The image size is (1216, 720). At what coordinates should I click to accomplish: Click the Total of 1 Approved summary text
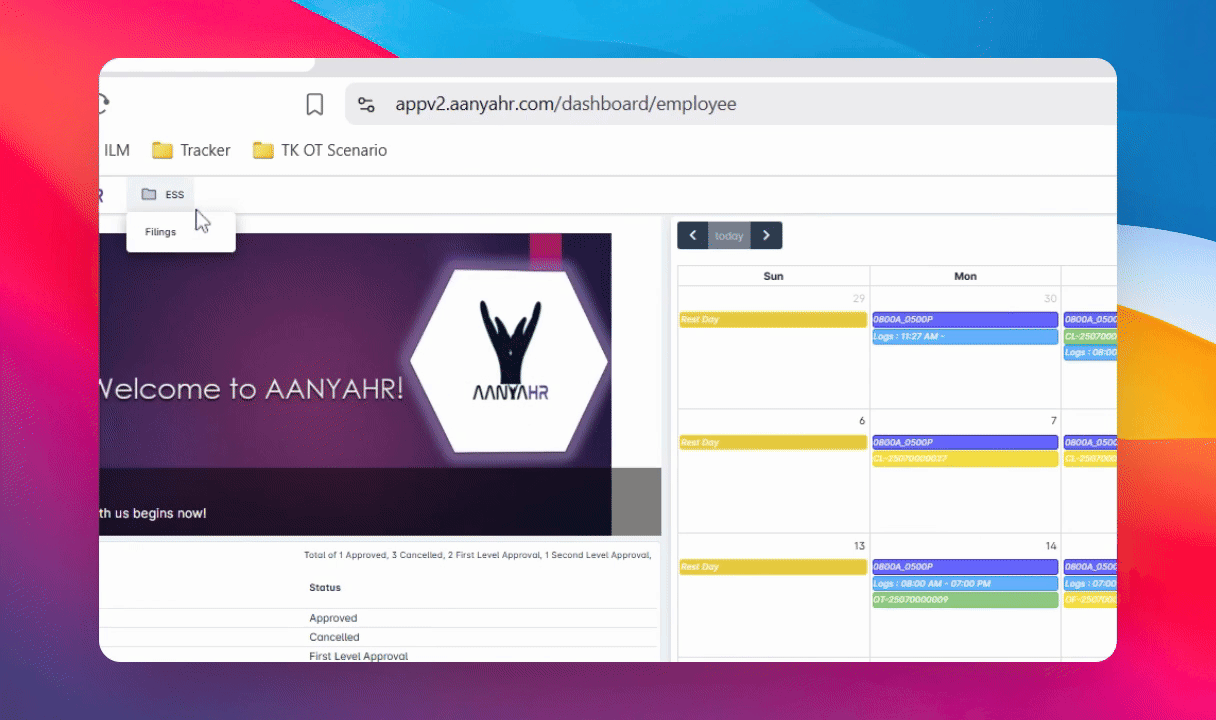478,555
